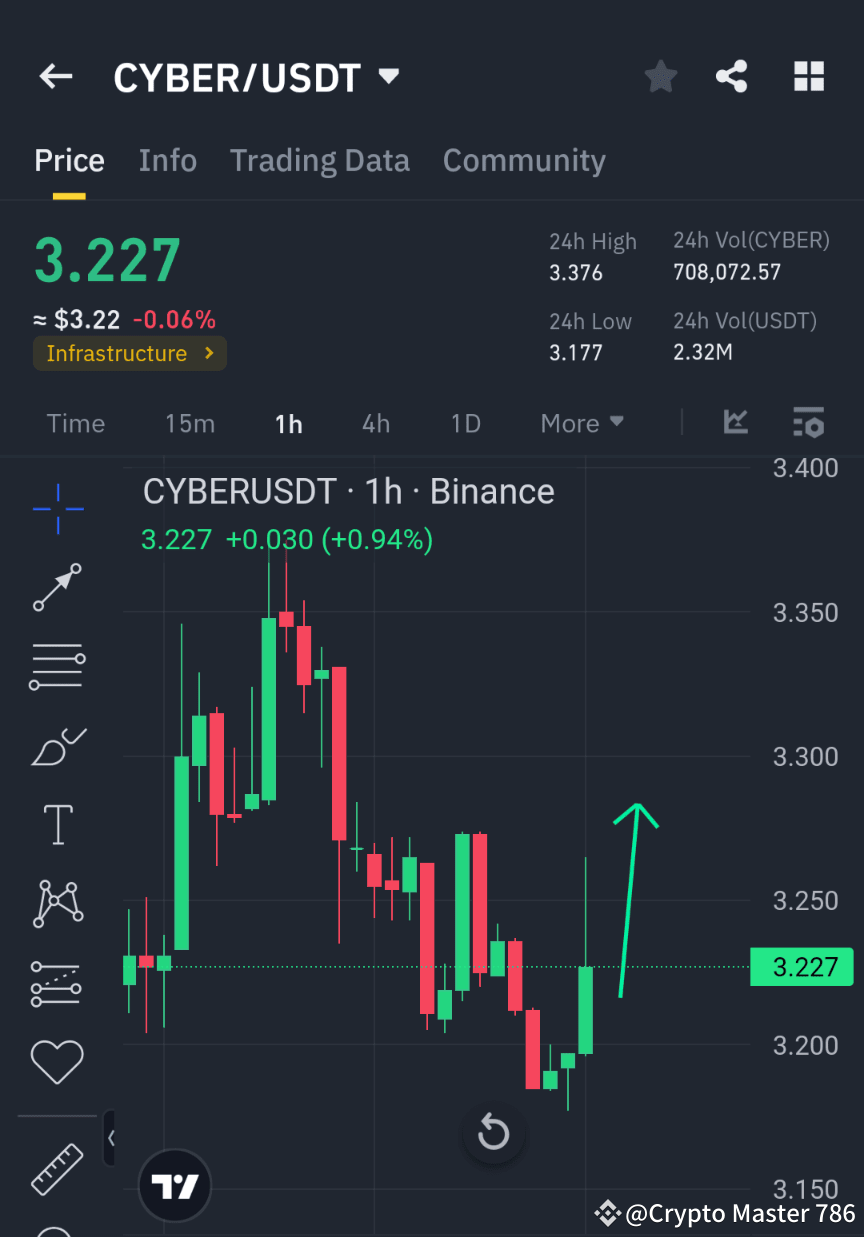Click the green 3.227 price label
Image resolution: width=864 pixels, height=1237 pixels.
pos(801,966)
